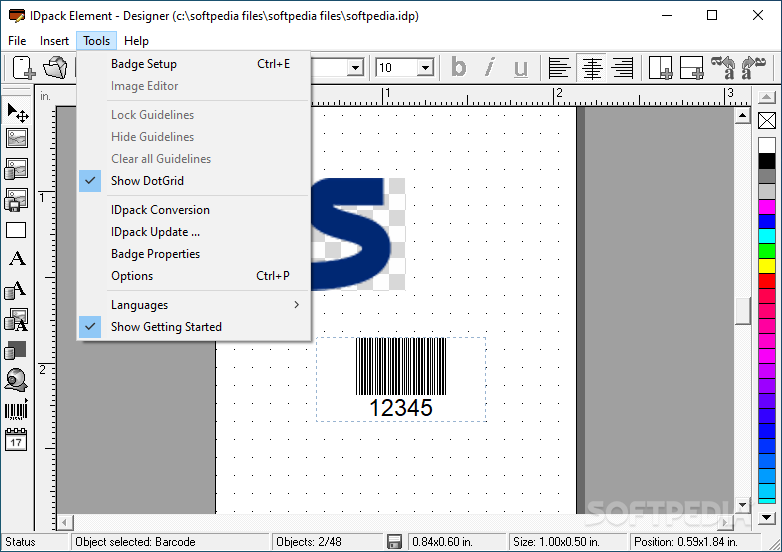
Task: Open the Help menu
Action: click(x=136, y=41)
